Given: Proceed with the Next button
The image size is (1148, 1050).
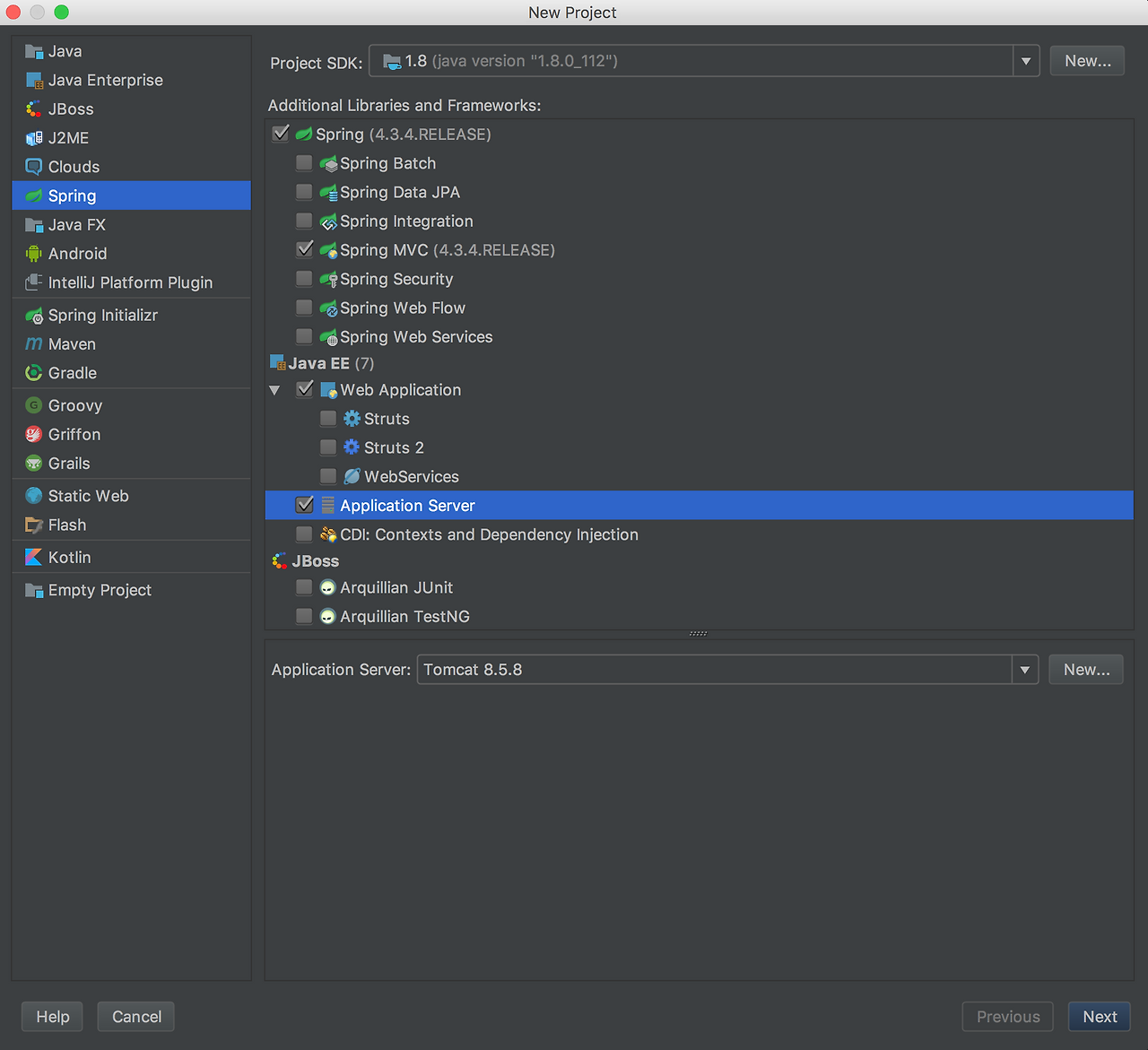Looking at the screenshot, I should coord(1100,1017).
